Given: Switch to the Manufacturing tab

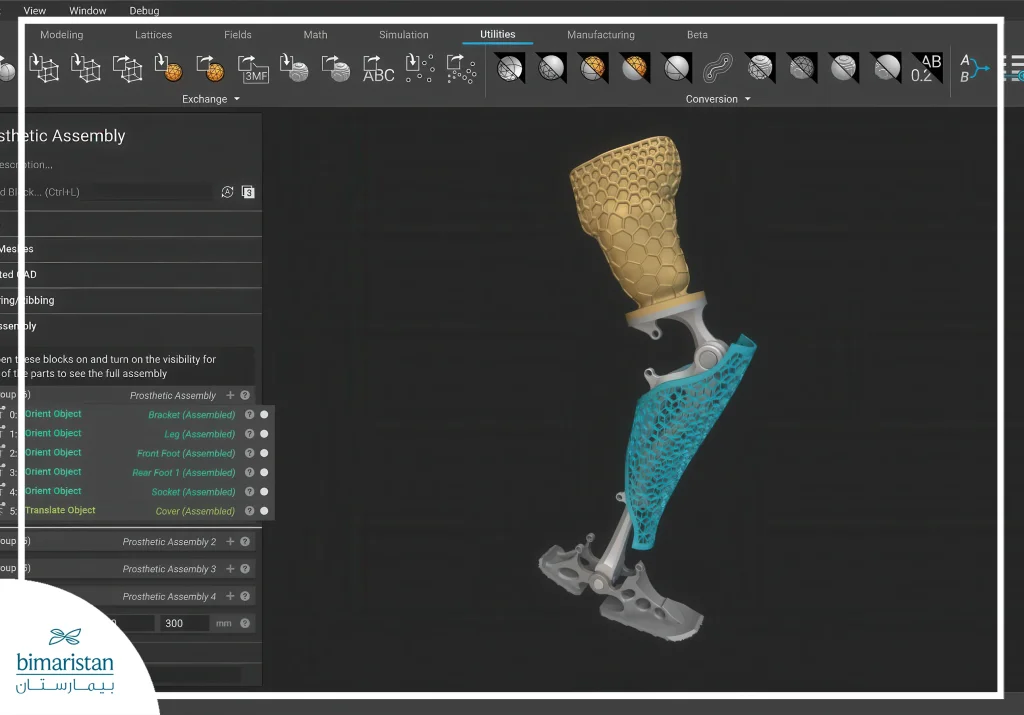Looking at the screenshot, I should 601,35.
